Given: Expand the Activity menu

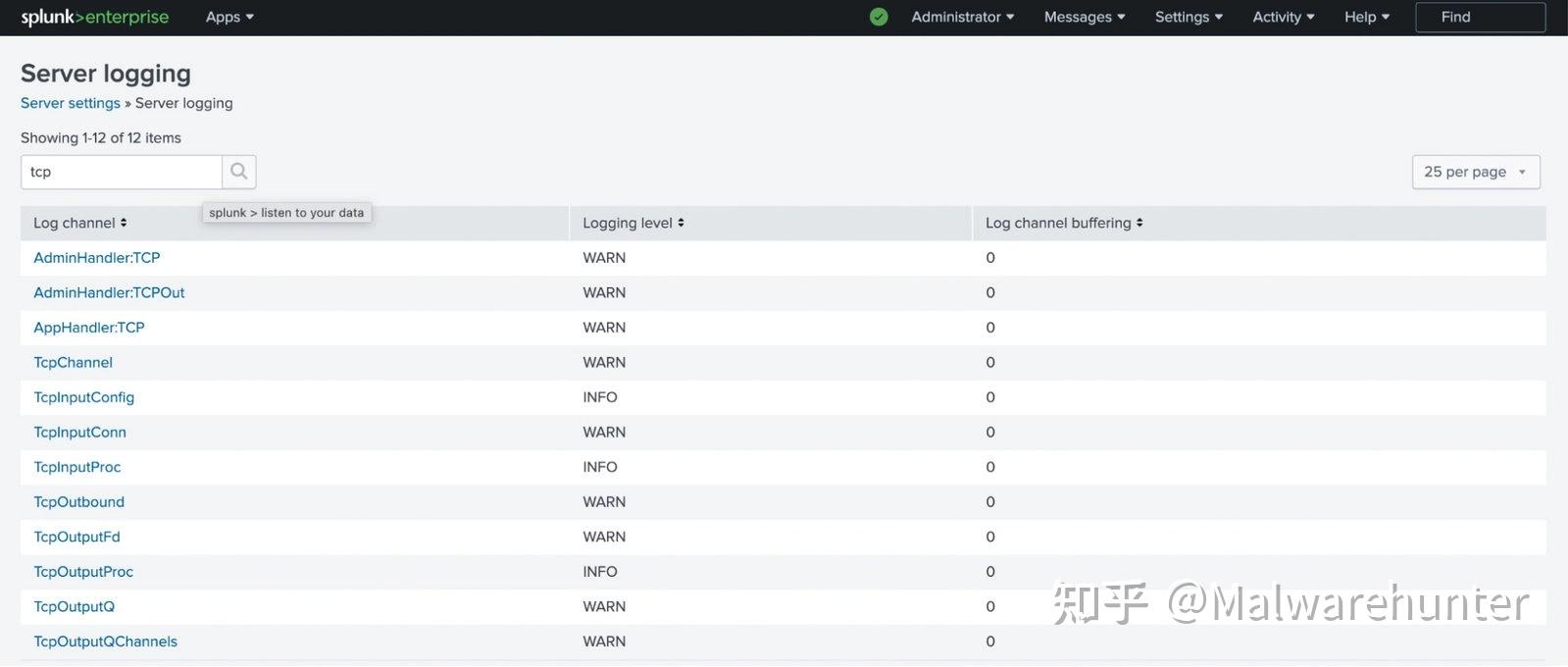Looking at the screenshot, I should pos(1283,17).
